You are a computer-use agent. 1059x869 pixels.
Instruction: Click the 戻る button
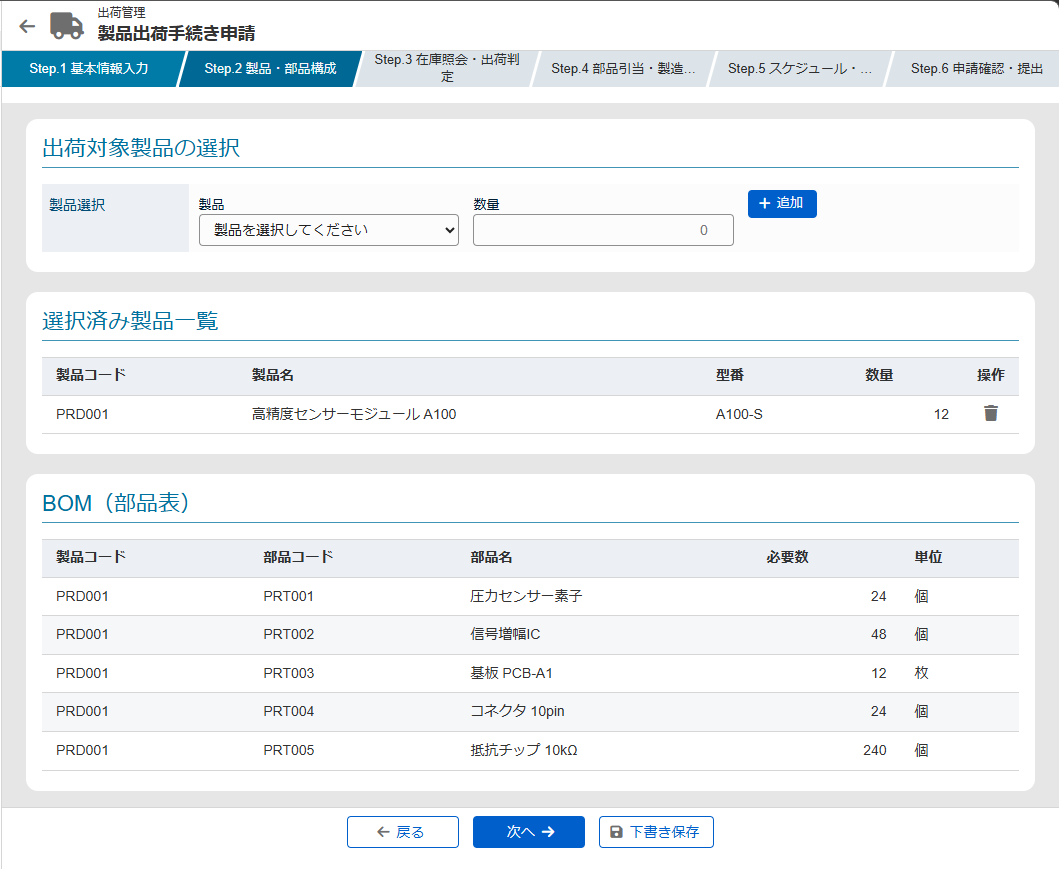403,832
